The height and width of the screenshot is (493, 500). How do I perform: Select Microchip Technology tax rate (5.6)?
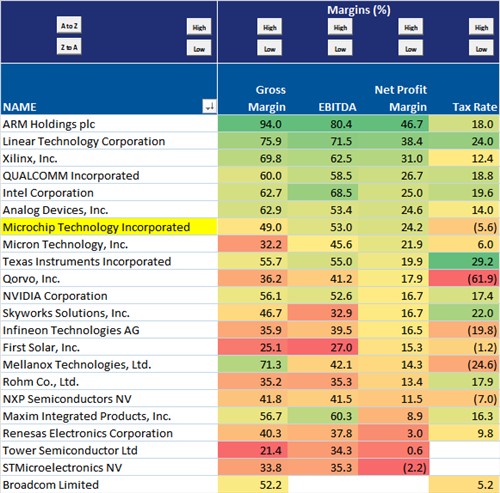pos(464,227)
